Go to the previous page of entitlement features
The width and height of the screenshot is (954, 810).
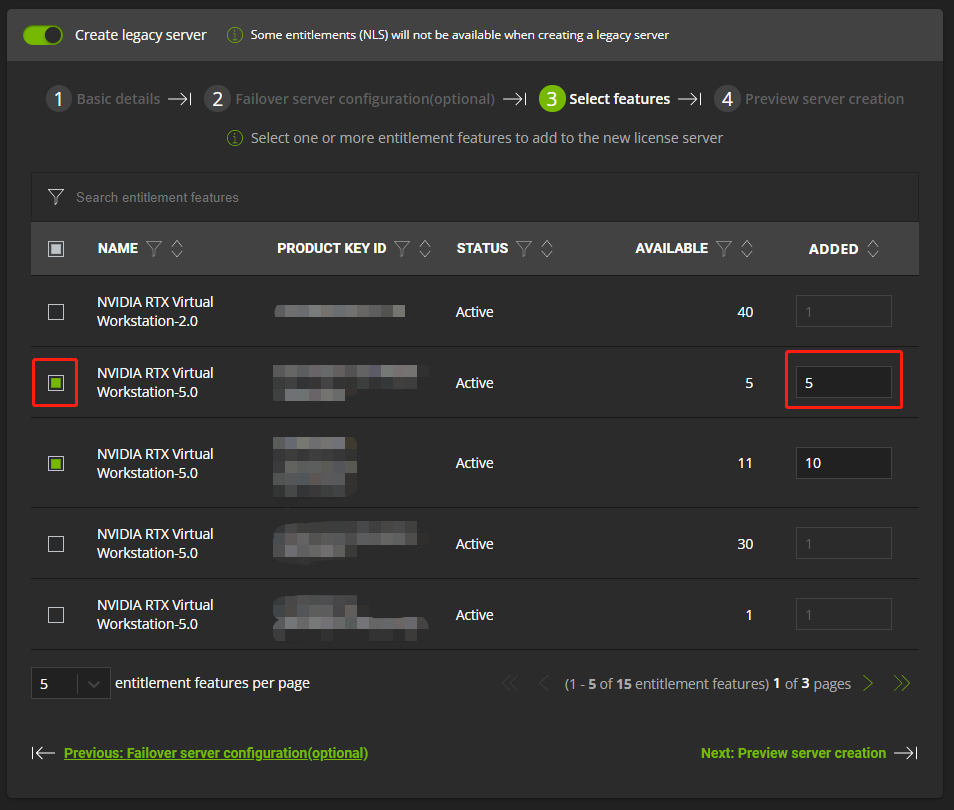pyautogui.click(x=544, y=683)
